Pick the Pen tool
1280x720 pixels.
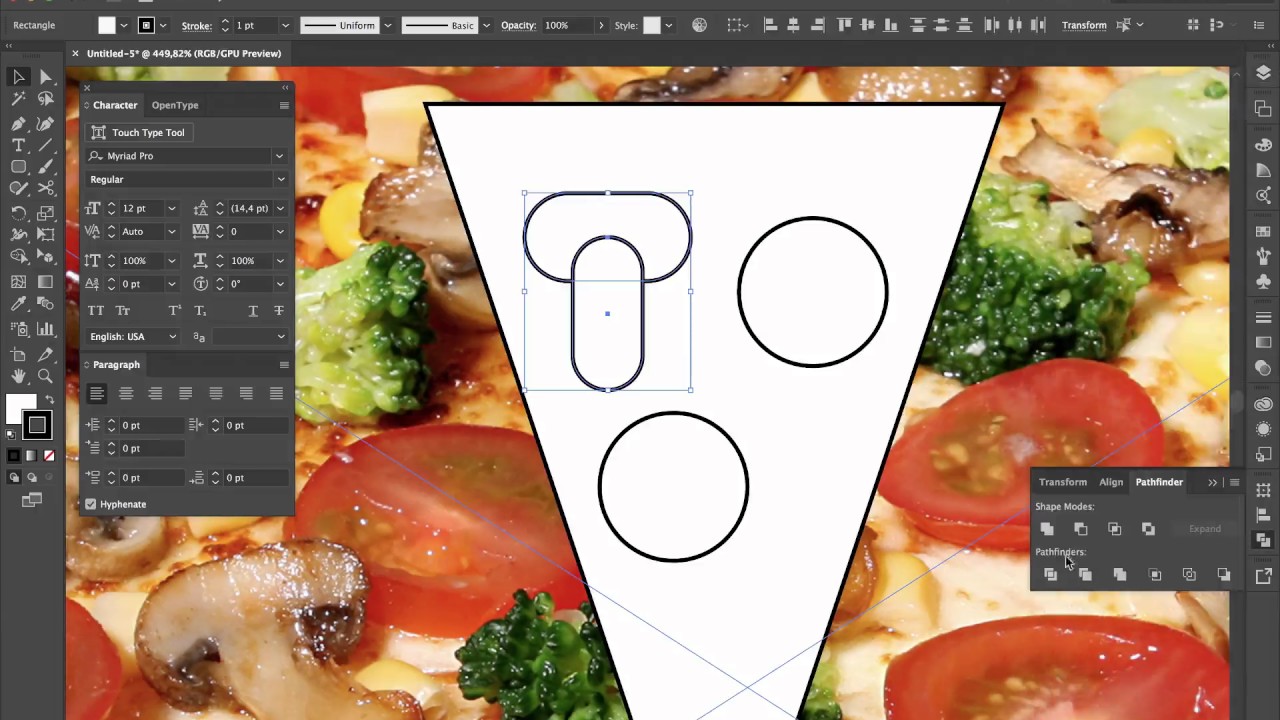point(19,123)
